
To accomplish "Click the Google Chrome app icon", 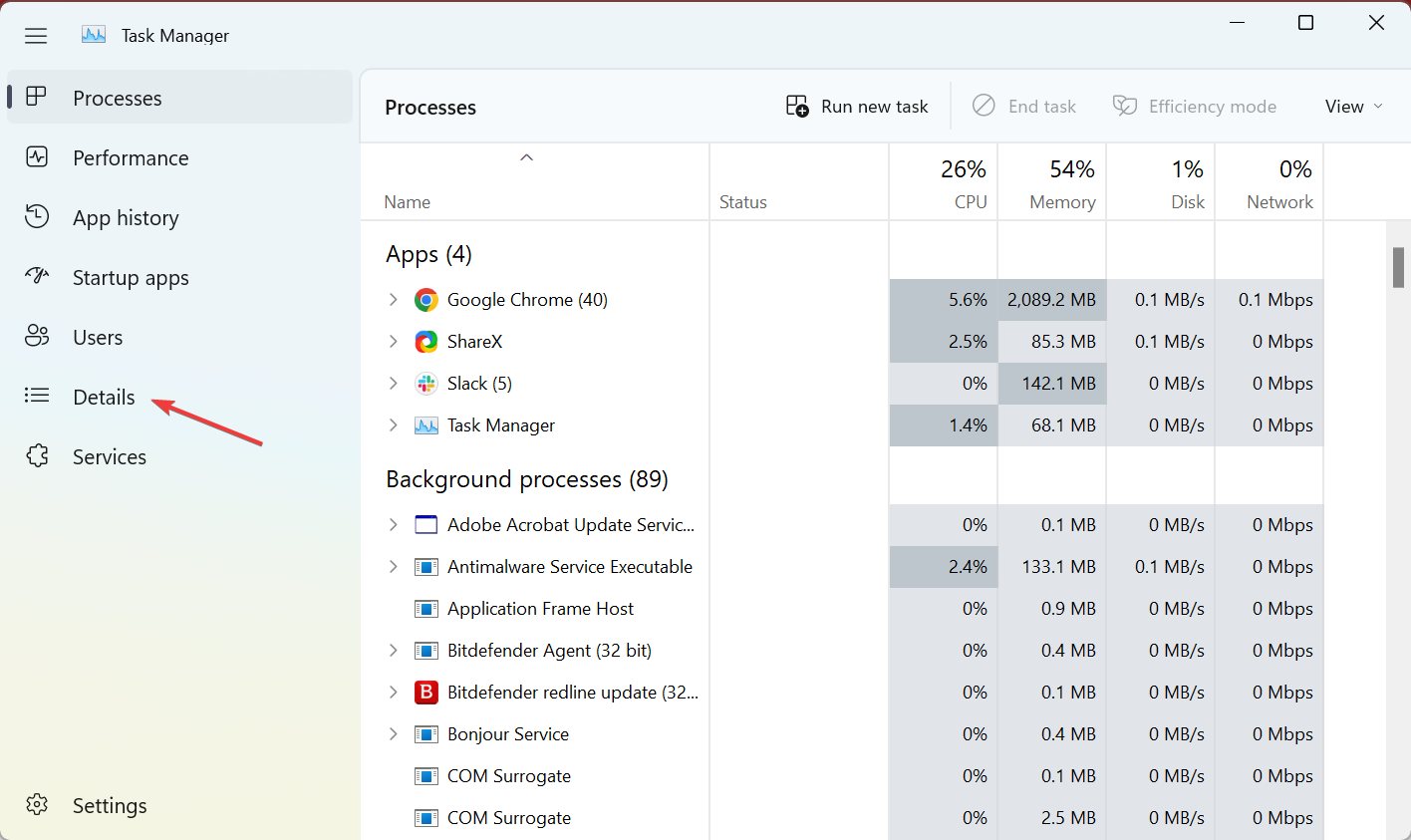I will tap(426, 300).
